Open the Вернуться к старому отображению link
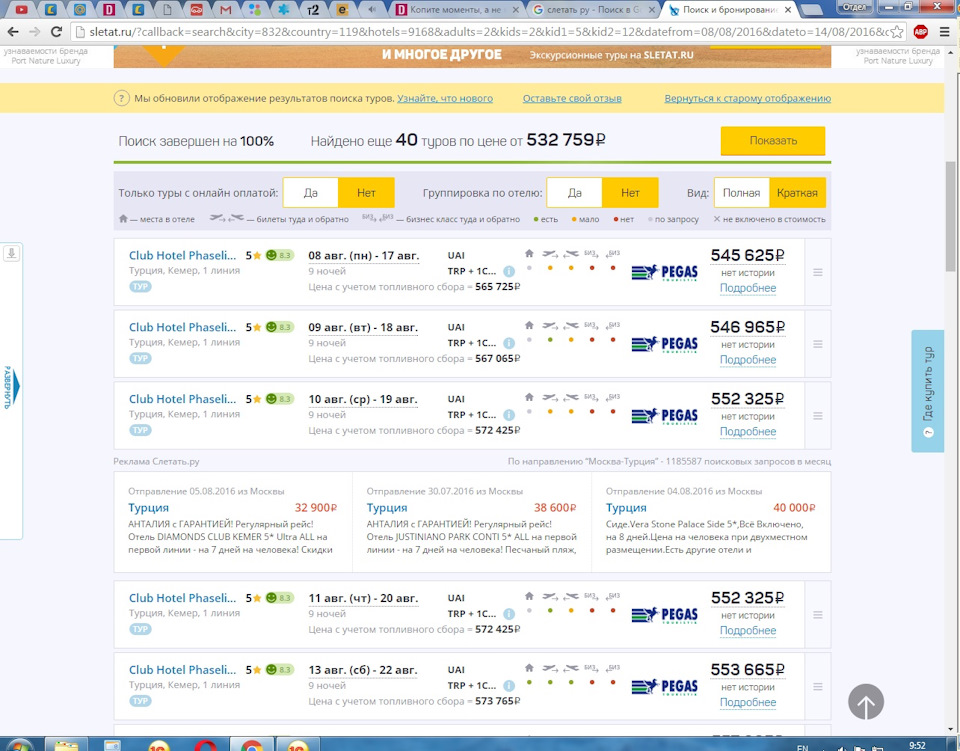The width and height of the screenshot is (960, 751). point(747,98)
